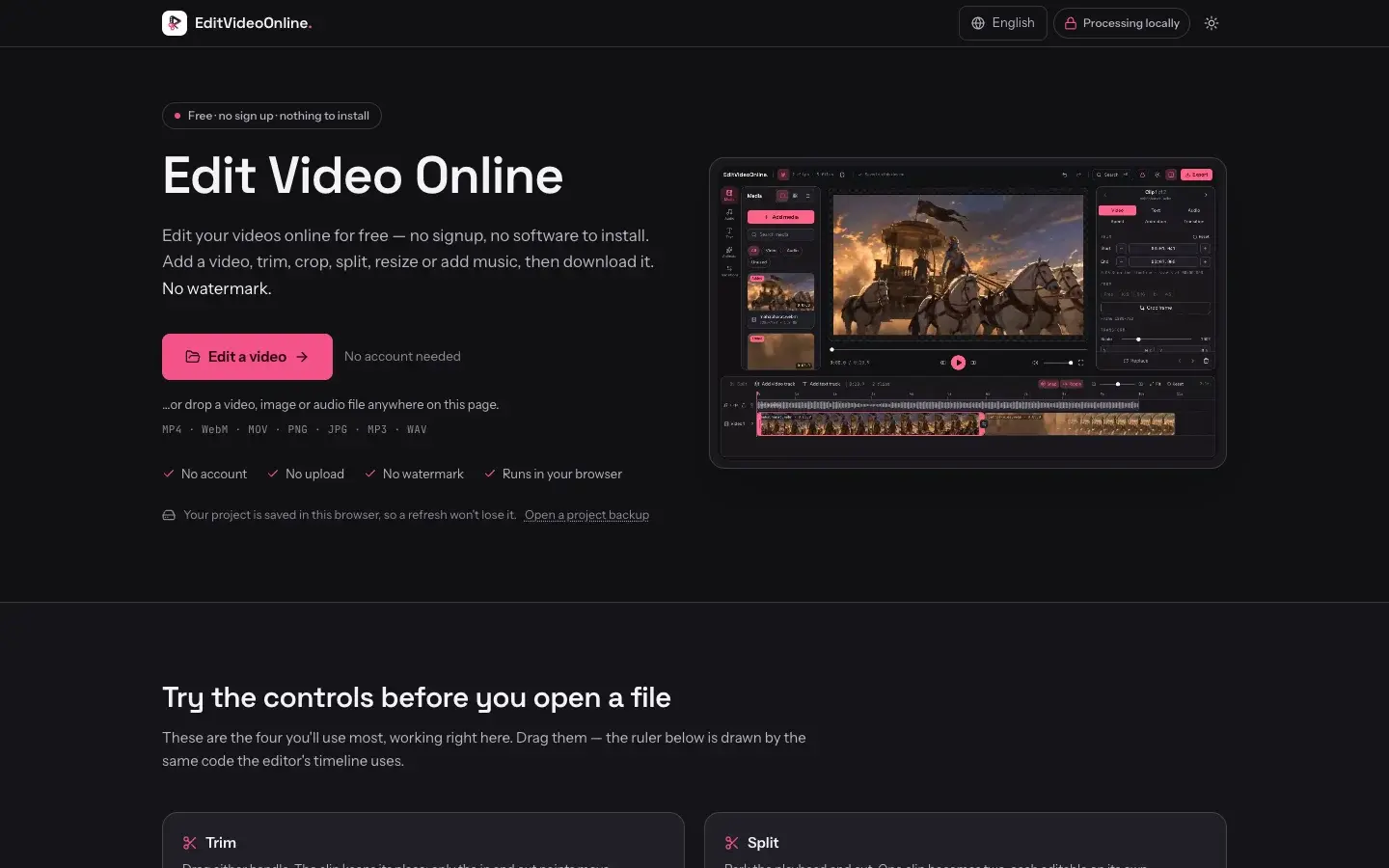
Task: Click the pink dot in the Free badge
Action: (x=177, y=116)
